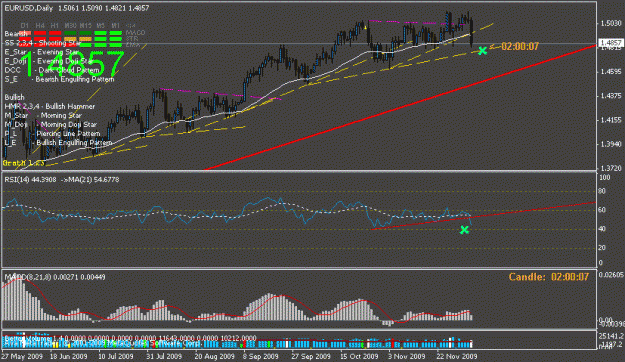Click the MACD row label in signal grid
This screenshot has width=625, height=362.
[135, 33]
